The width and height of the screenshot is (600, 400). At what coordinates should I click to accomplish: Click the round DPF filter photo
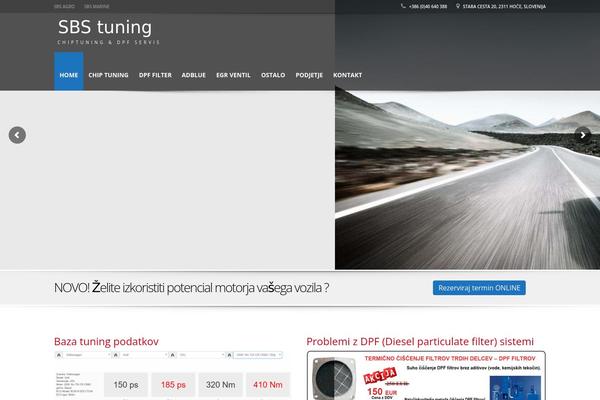[334, 378]
